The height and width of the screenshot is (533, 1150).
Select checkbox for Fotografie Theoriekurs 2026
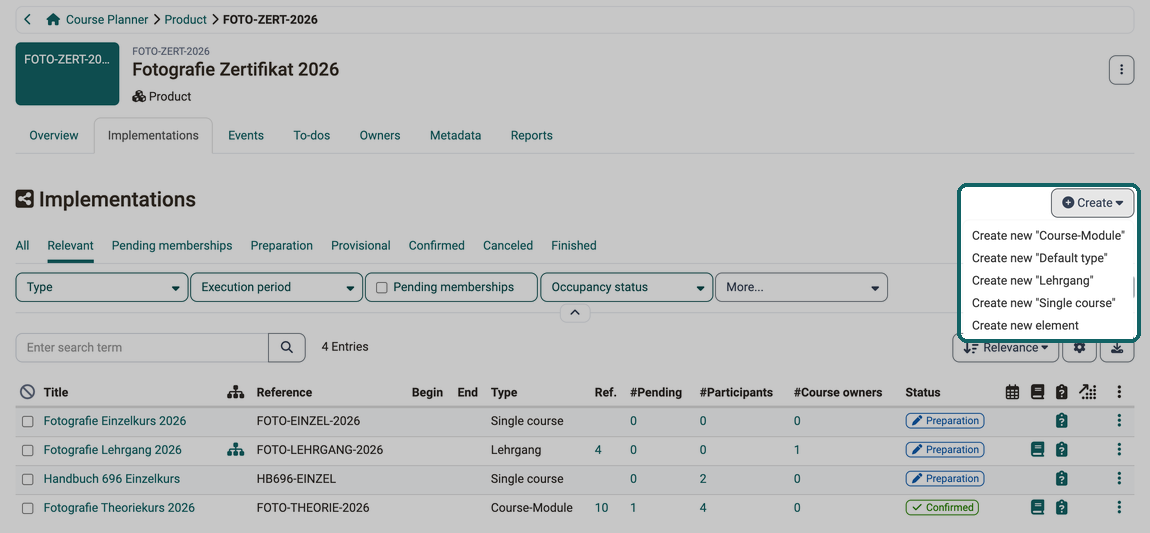[28, 508]
